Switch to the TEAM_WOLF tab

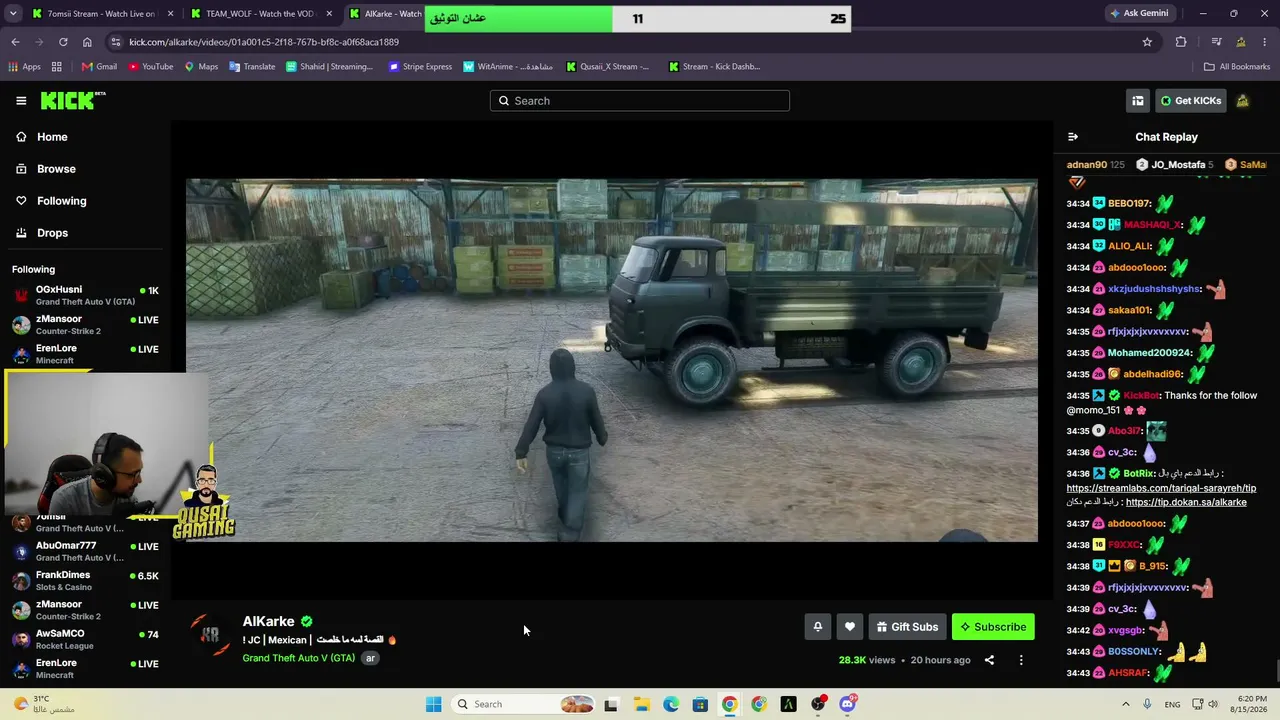(253, 14)
